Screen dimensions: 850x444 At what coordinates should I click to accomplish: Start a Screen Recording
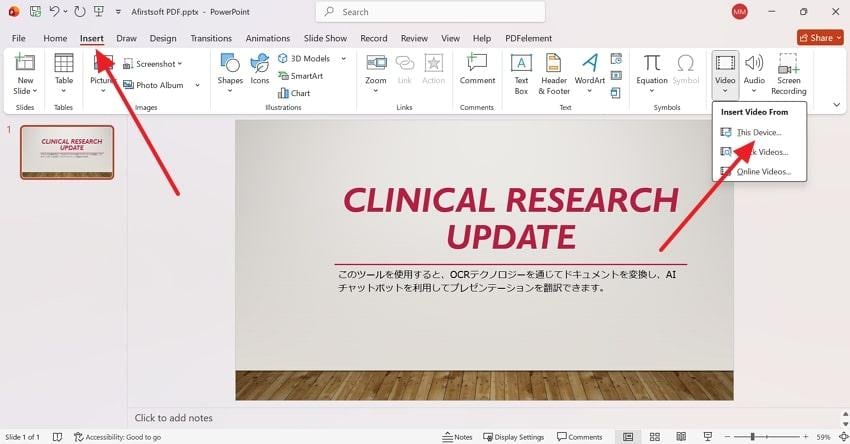pos(788,75)
